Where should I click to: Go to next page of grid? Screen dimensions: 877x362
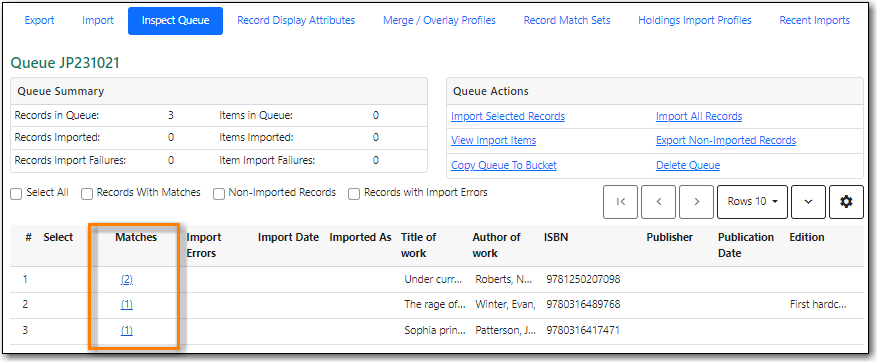[x=696, y=201]
